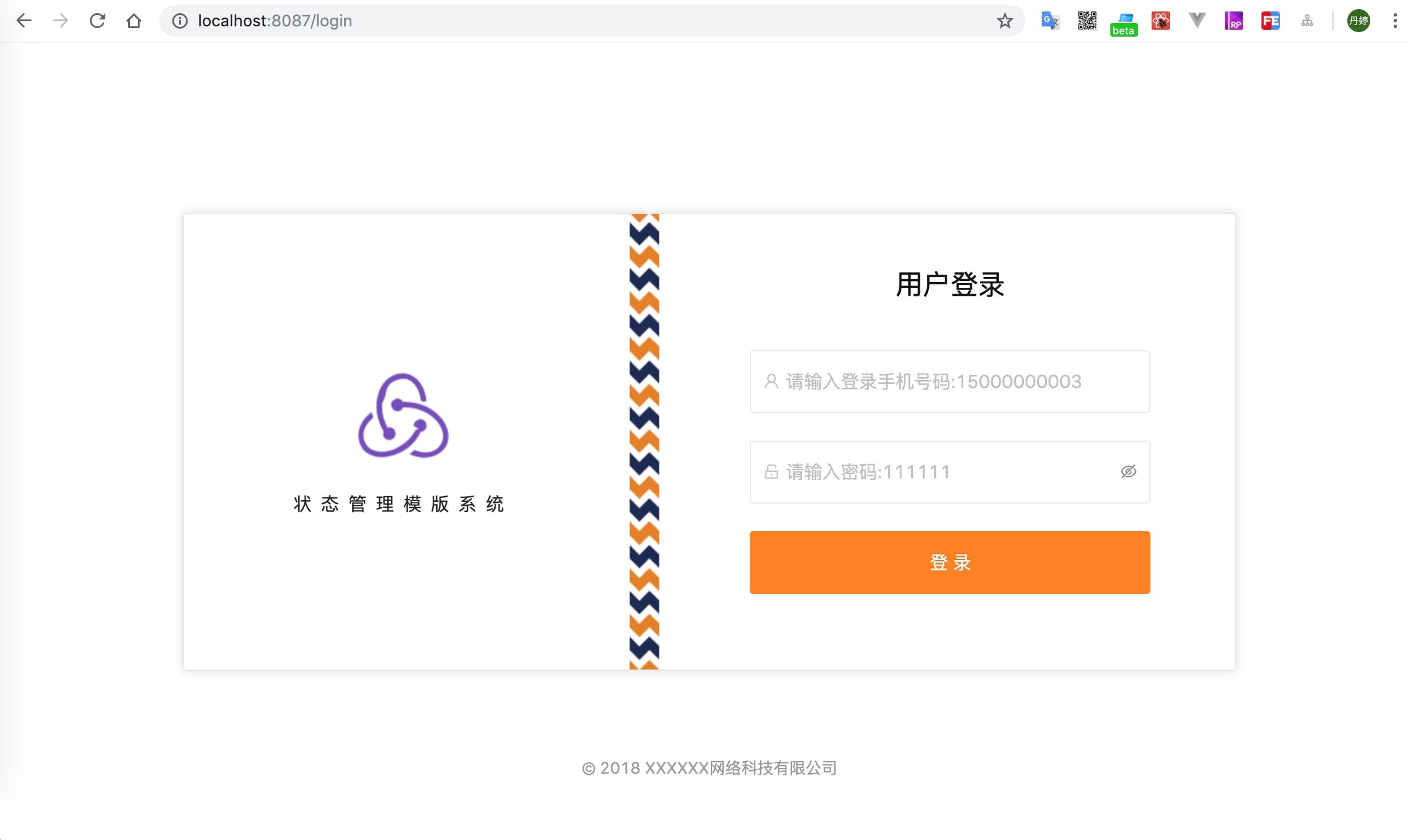Open the sitemap tree extension icon

click(1307, 21)
